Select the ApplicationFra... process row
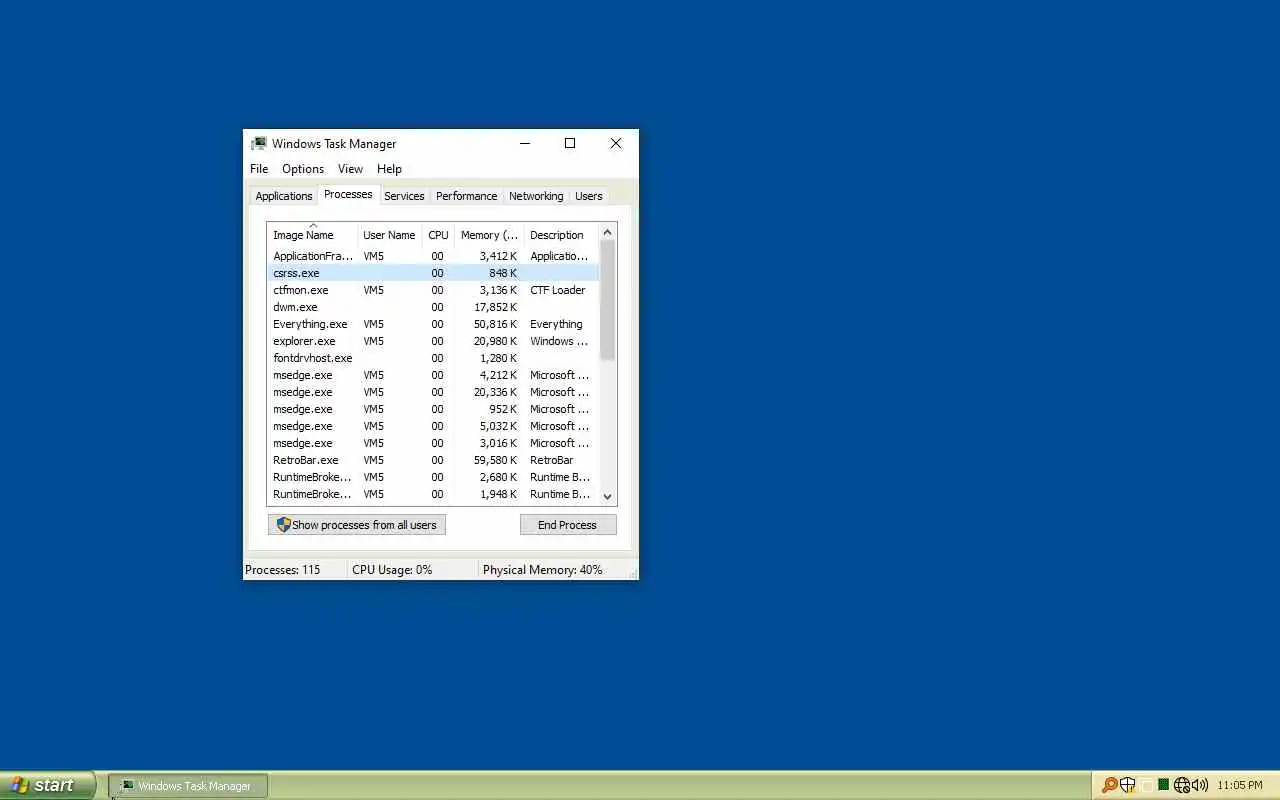 click(x=433, y=256)
